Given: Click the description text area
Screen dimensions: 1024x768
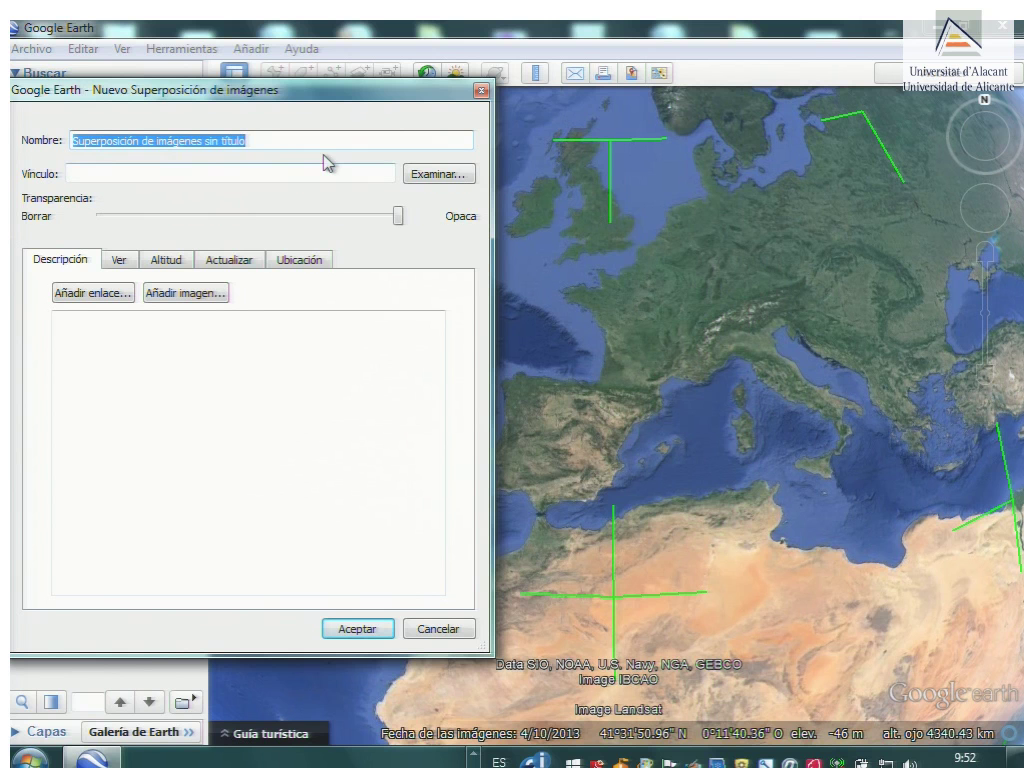Looking at the screenshot, I should 249,453.
